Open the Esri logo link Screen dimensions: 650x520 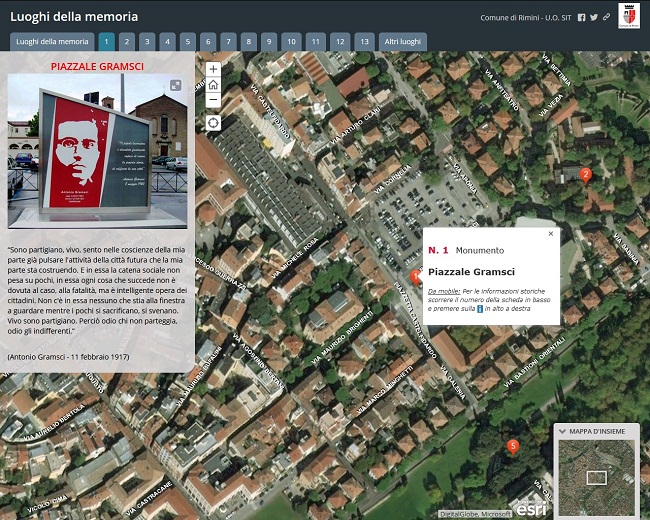(530, 505)
